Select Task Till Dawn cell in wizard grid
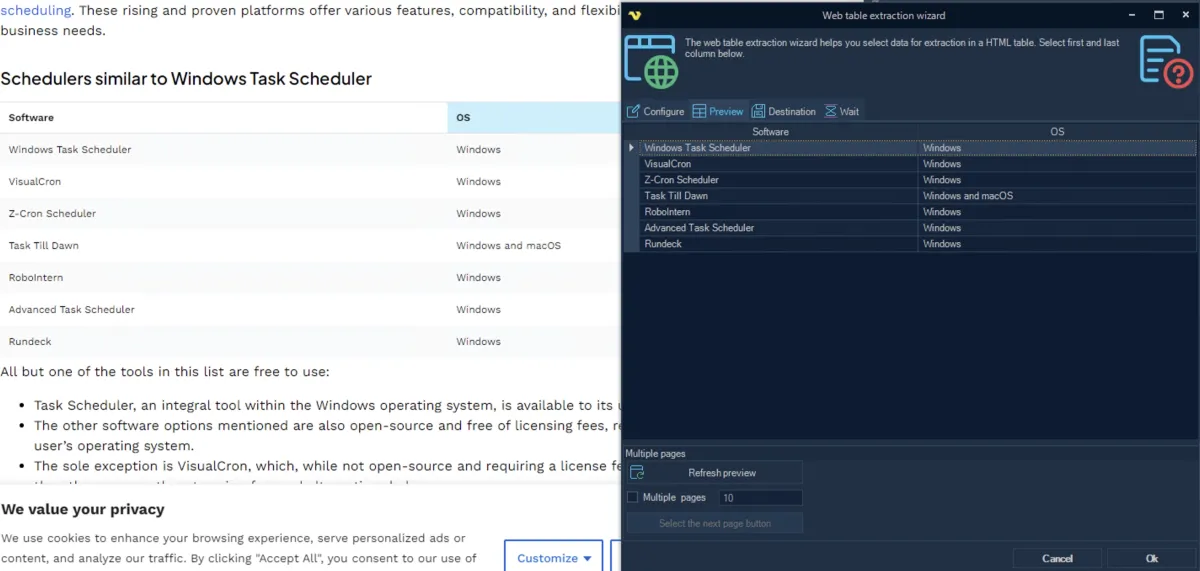Viewport: 1200px width, 571px height. click(x=778, y=196)
